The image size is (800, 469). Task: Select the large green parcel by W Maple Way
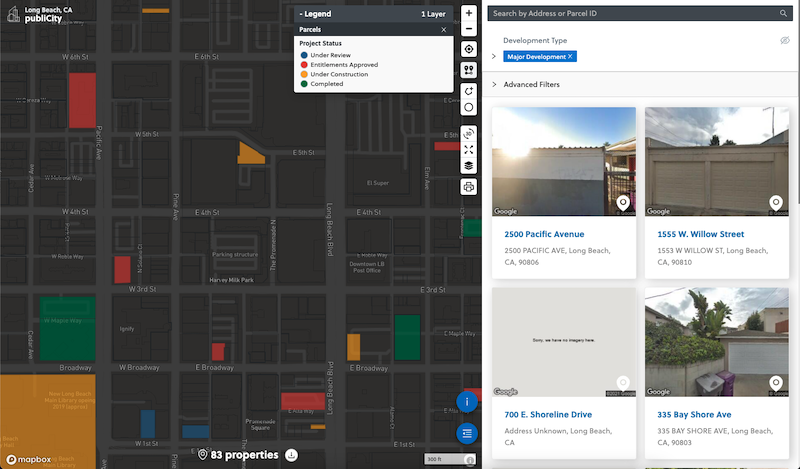[x=67, y=329]
